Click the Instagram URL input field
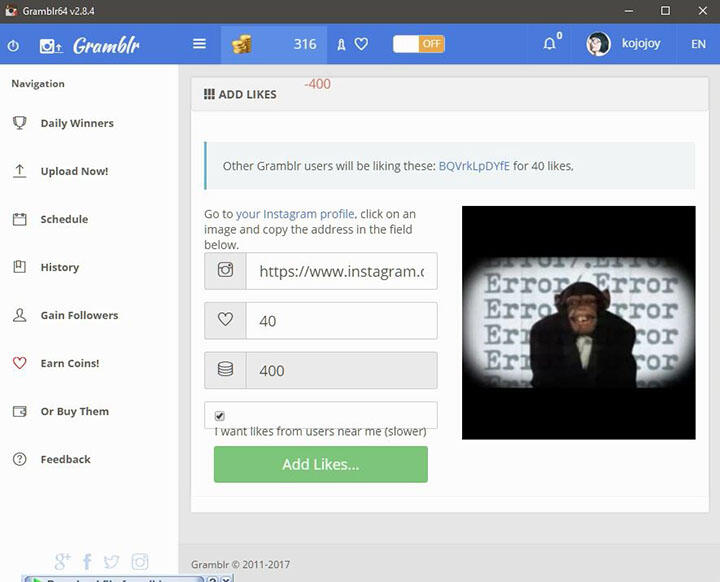This screenshot has width=720, height=582. tap(342, 271)
